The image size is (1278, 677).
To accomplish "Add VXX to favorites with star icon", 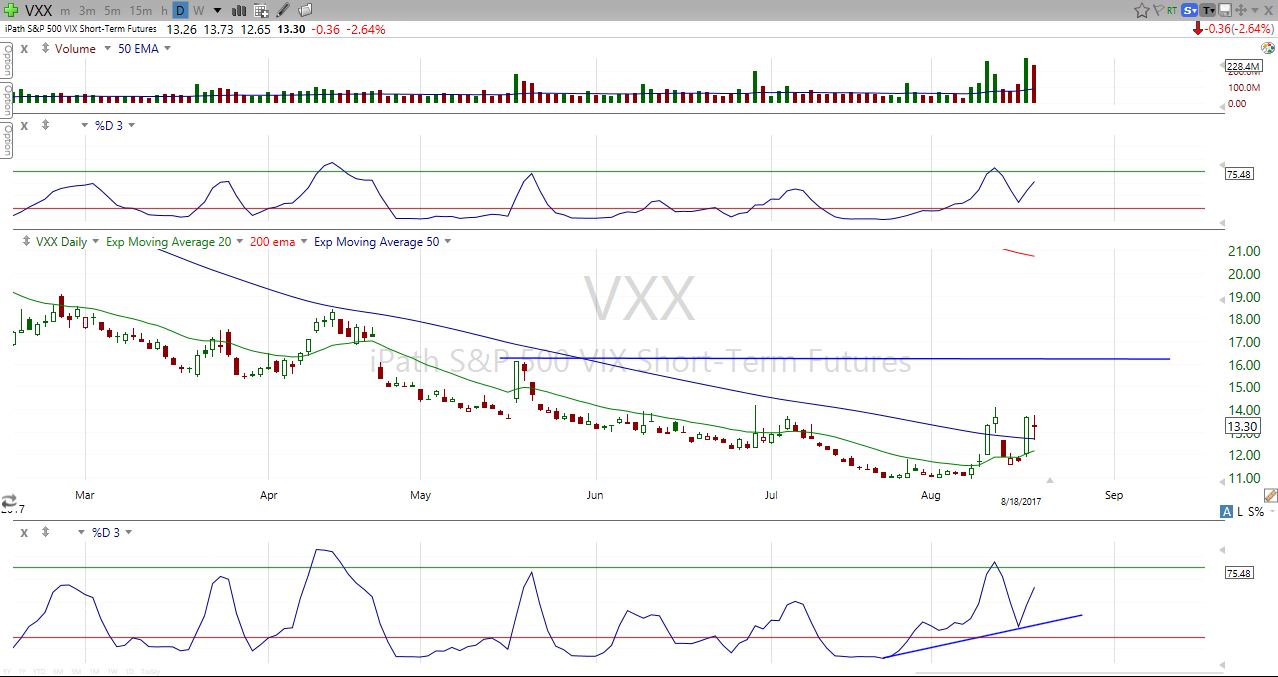I will point(1141,11).
